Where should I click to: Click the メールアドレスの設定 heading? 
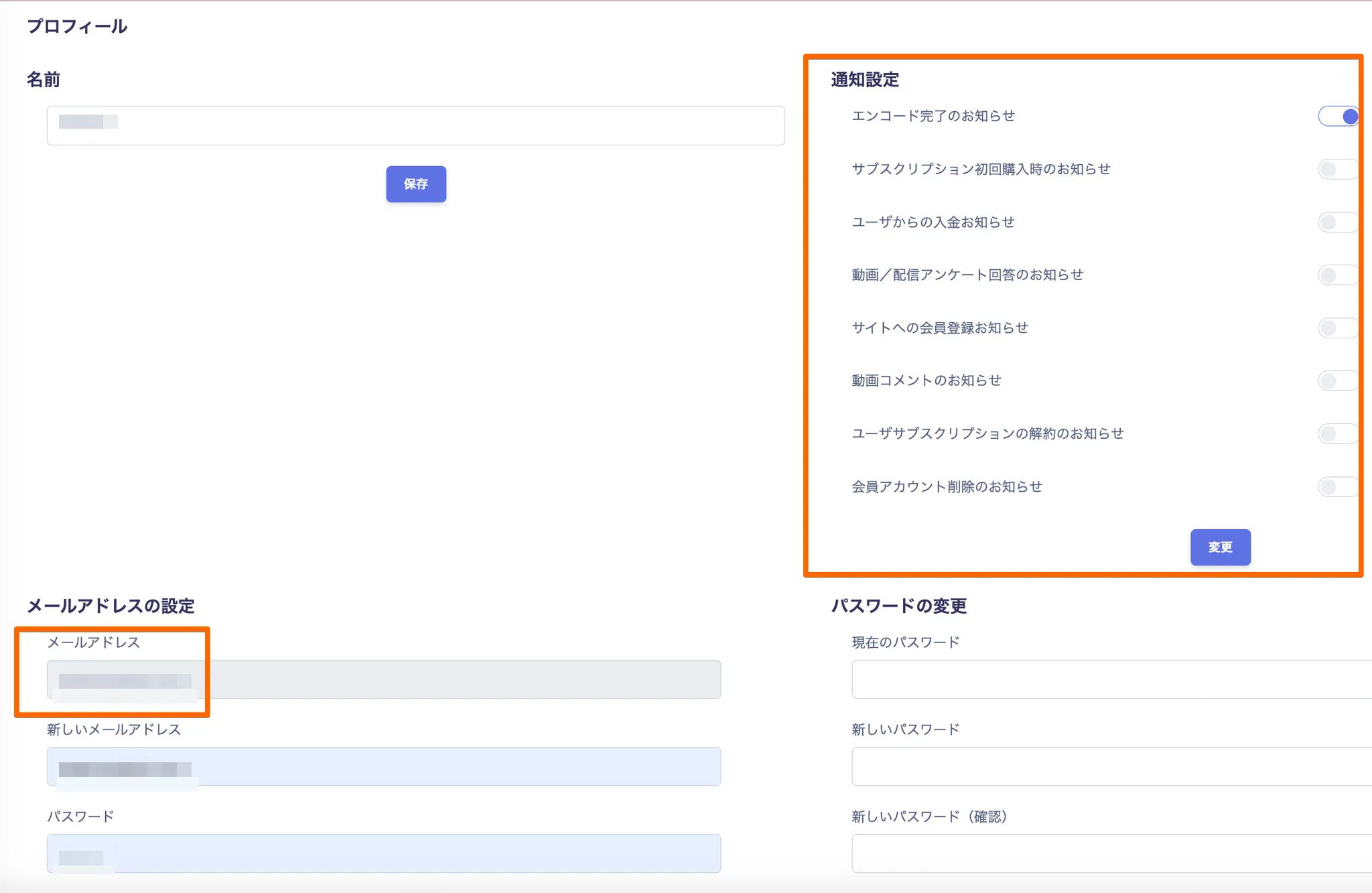pos(111,606)
